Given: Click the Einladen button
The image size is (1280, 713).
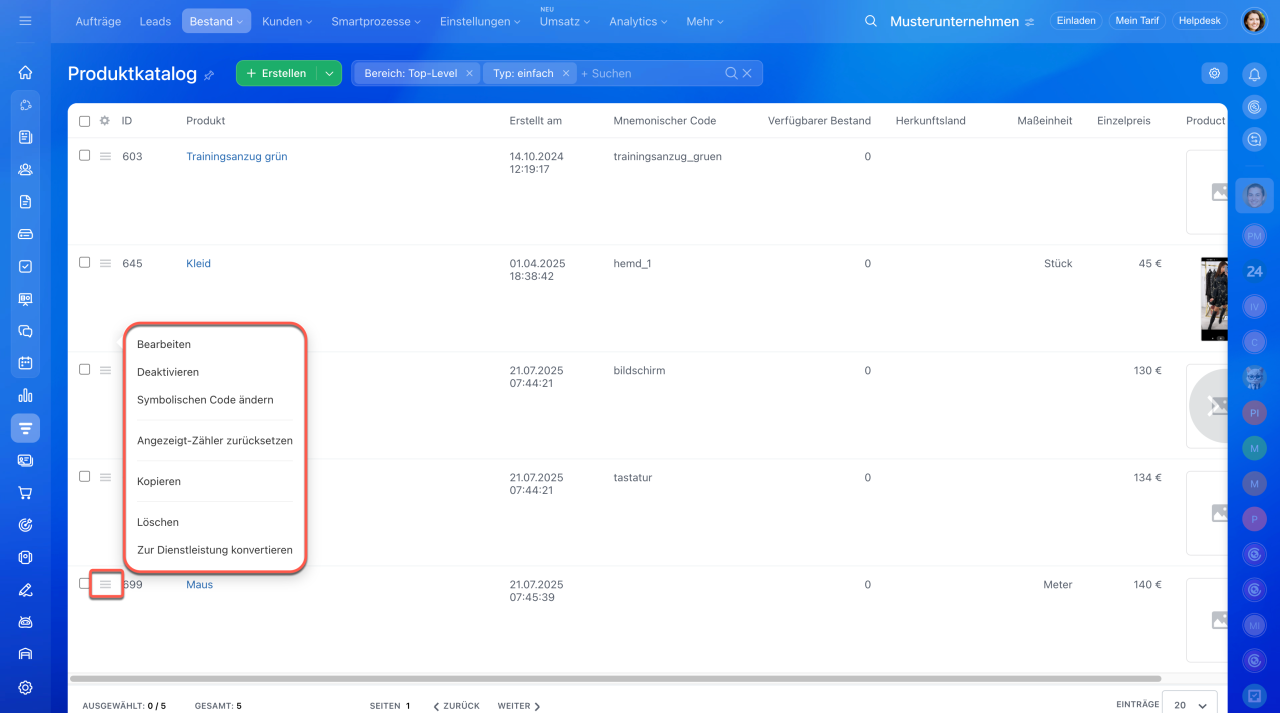Looking at the screenshot, I should (1076, 21).
